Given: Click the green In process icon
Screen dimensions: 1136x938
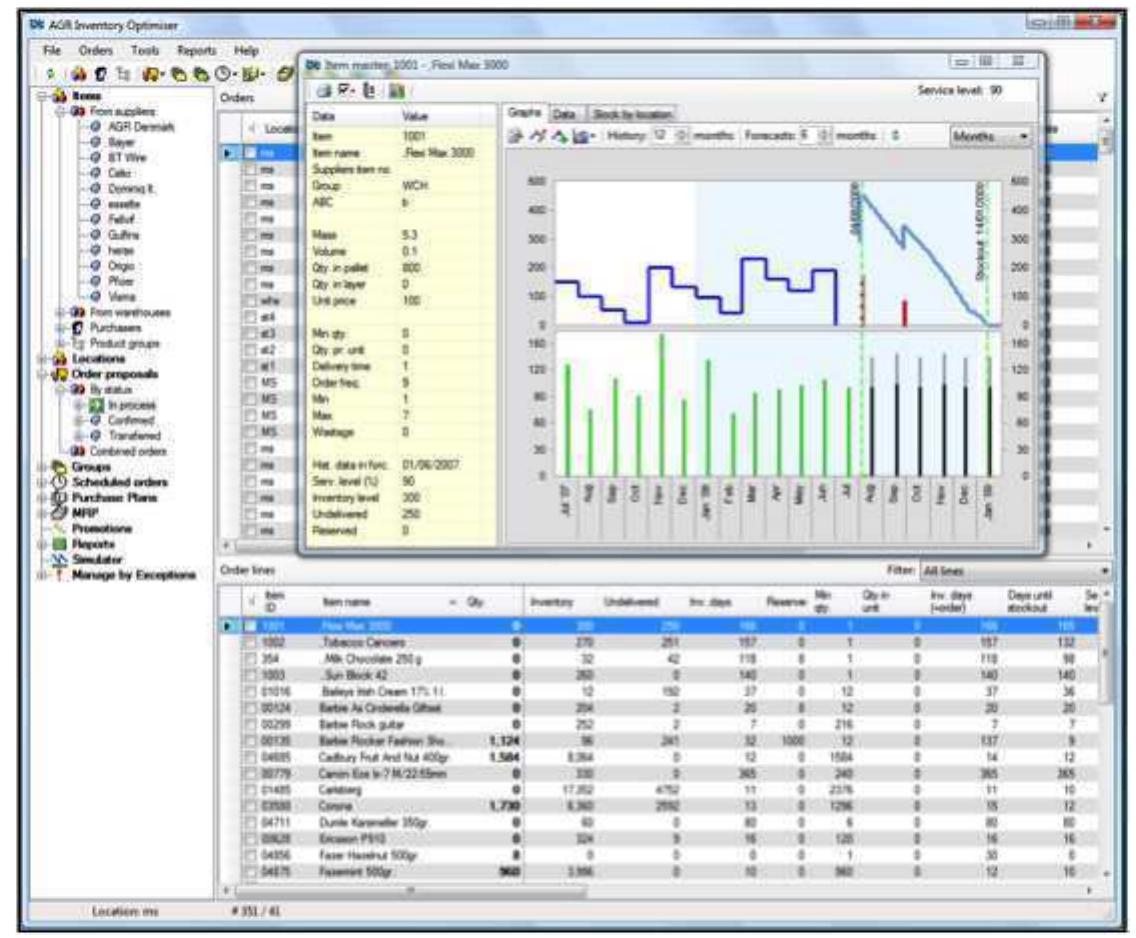Looking at the screenshot, I should (96, 405).
